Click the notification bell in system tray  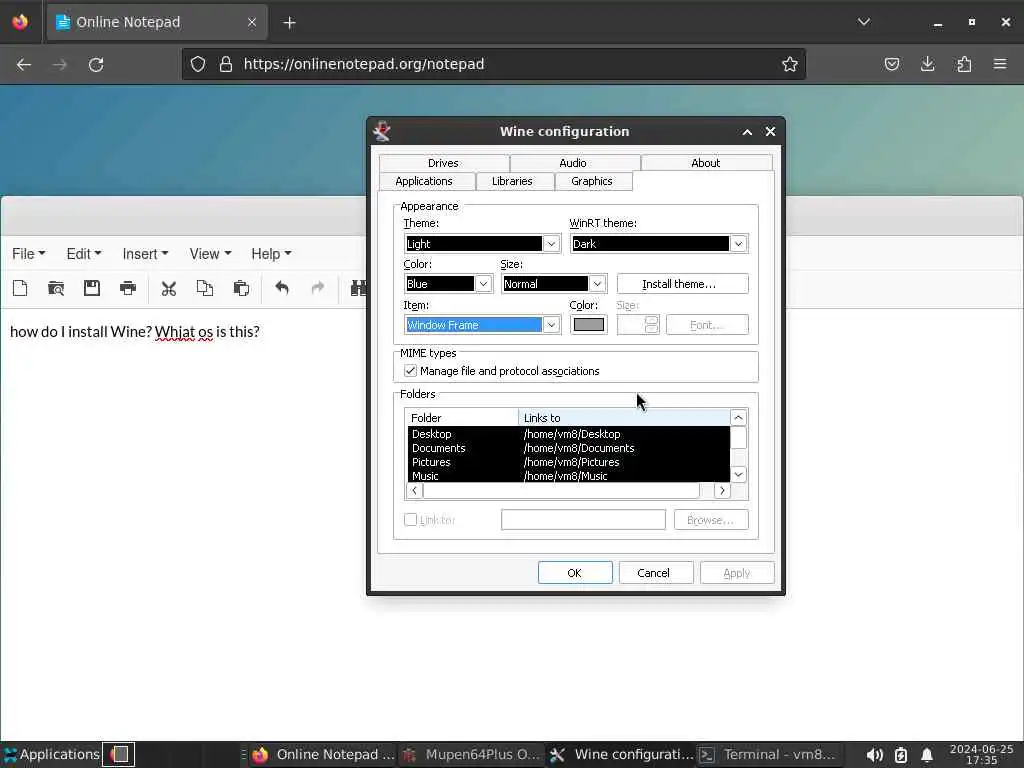click(927, 755)
